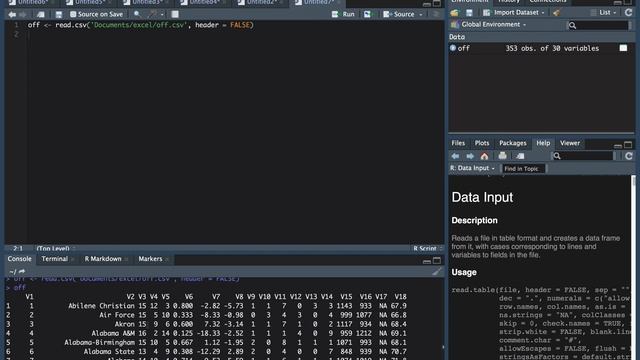Open Import Dataset dropdown

pyautogui.click(x=514, y=13)
